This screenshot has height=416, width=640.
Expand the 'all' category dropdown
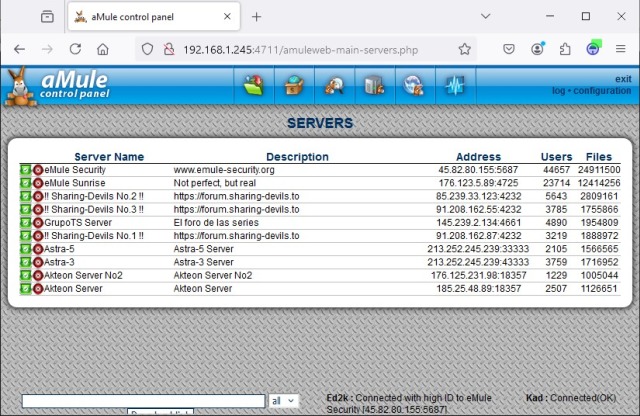(x=283, y=400)
